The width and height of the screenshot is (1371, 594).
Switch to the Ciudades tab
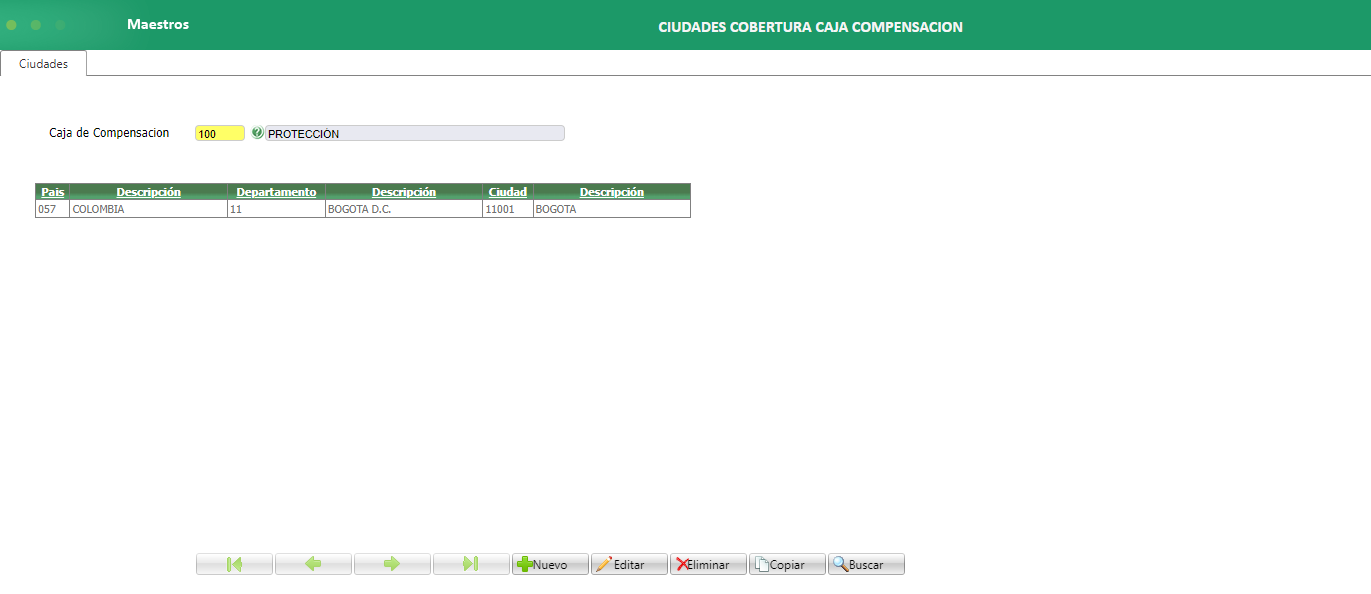coord(43,62)
